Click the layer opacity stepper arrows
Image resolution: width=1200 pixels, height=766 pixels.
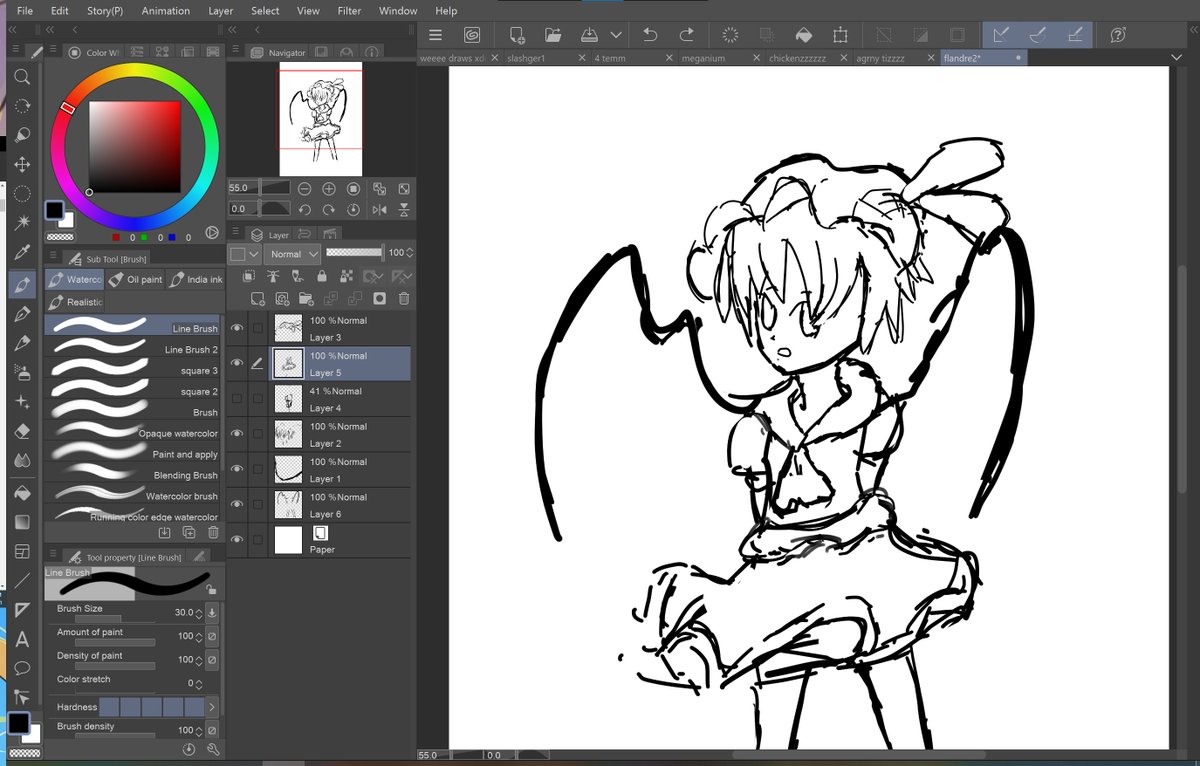tap(409, 253)
